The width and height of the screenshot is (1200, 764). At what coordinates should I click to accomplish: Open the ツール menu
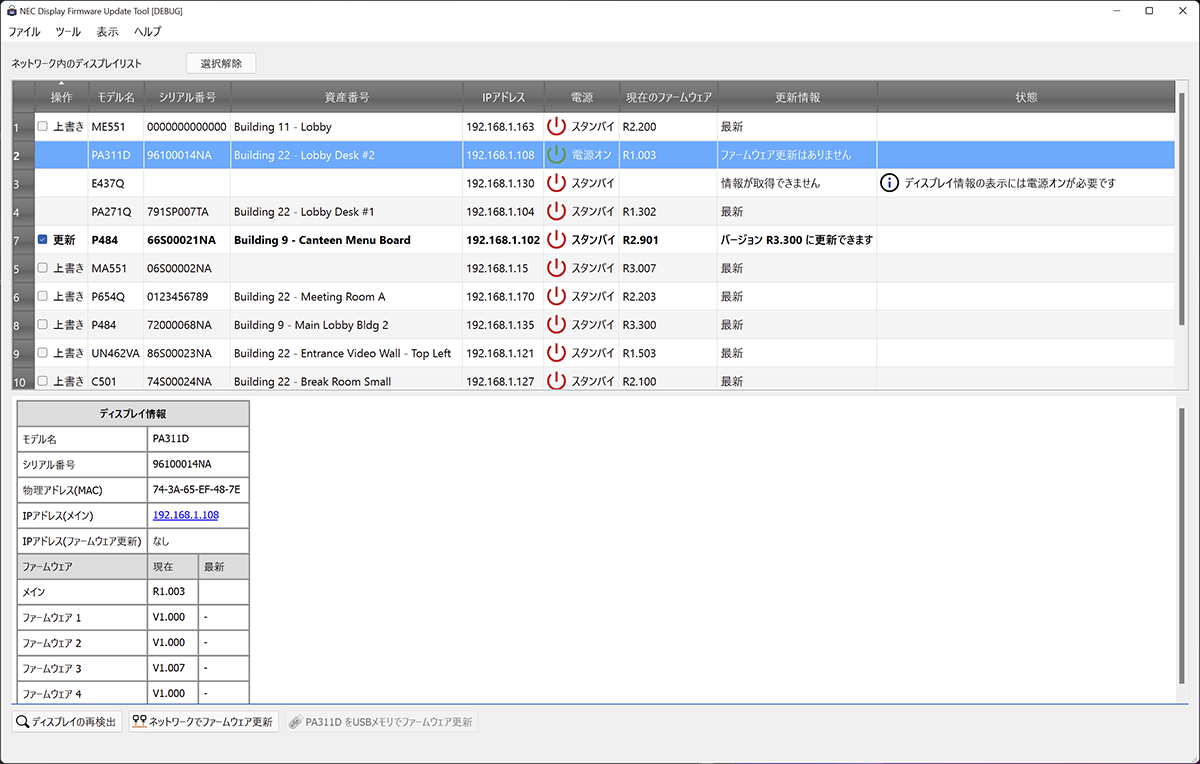(68, 32)
